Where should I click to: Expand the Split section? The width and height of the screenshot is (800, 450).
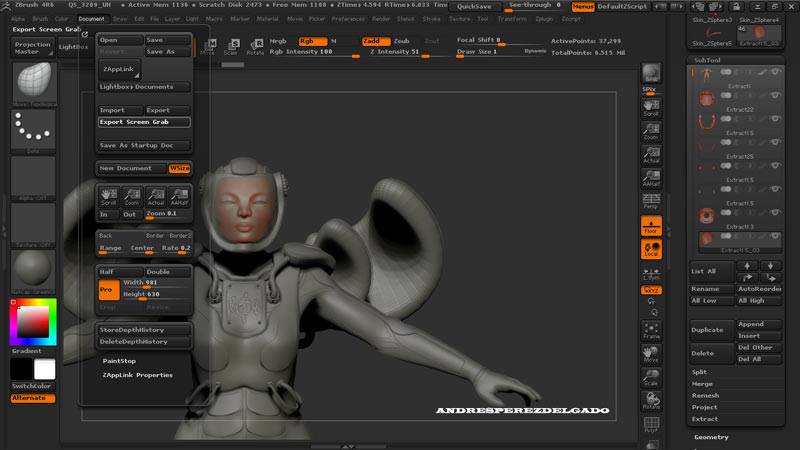tap(699, 372)
